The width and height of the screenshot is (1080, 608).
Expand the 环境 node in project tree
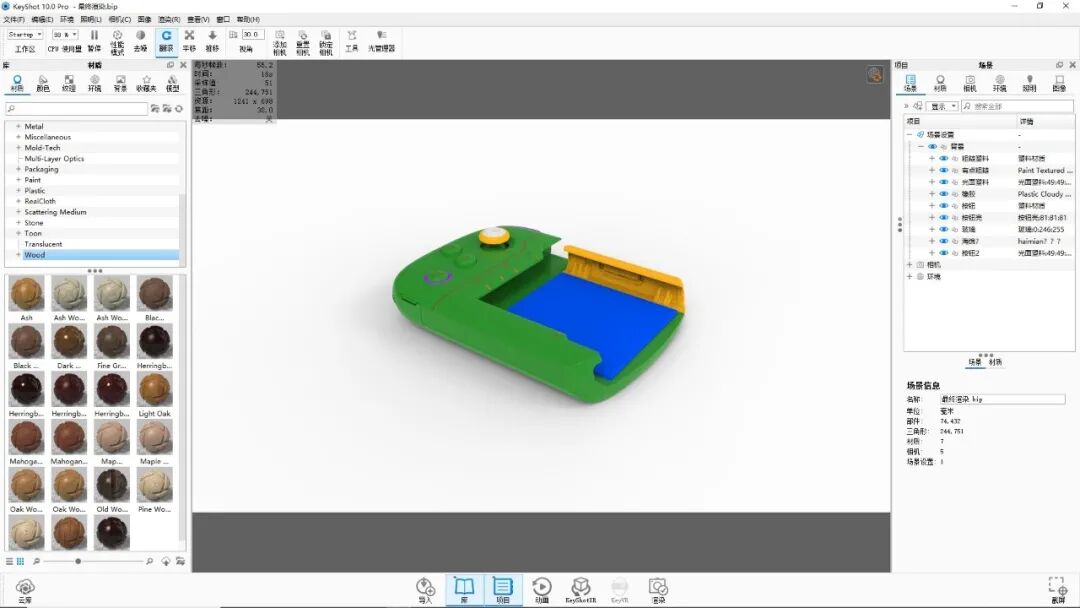coord(909,276)
